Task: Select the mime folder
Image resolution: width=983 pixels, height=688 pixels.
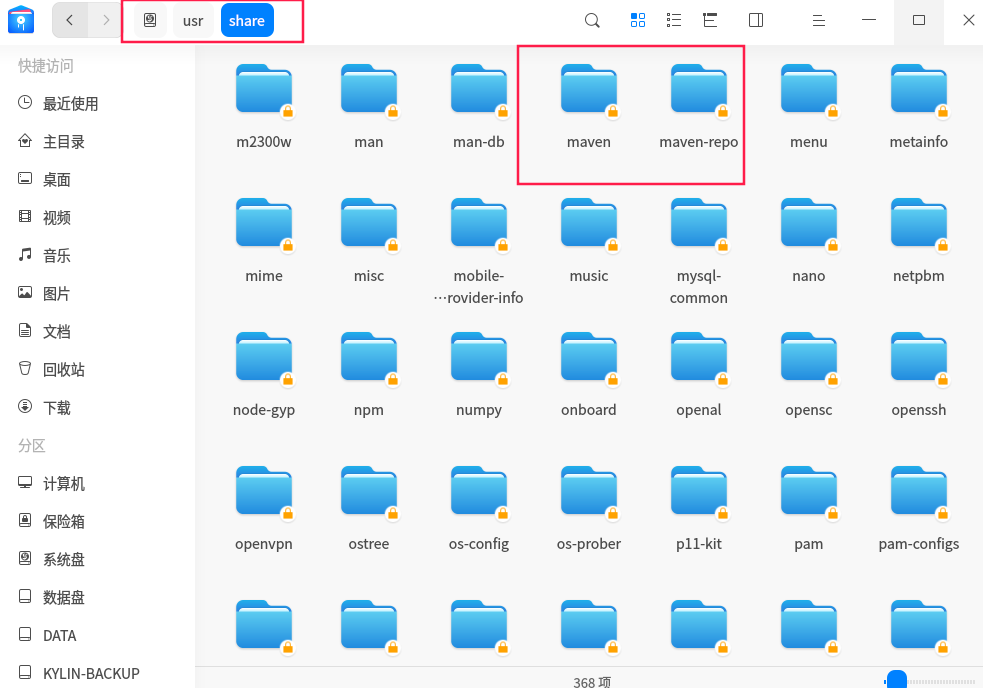Action: click(264, 241)
